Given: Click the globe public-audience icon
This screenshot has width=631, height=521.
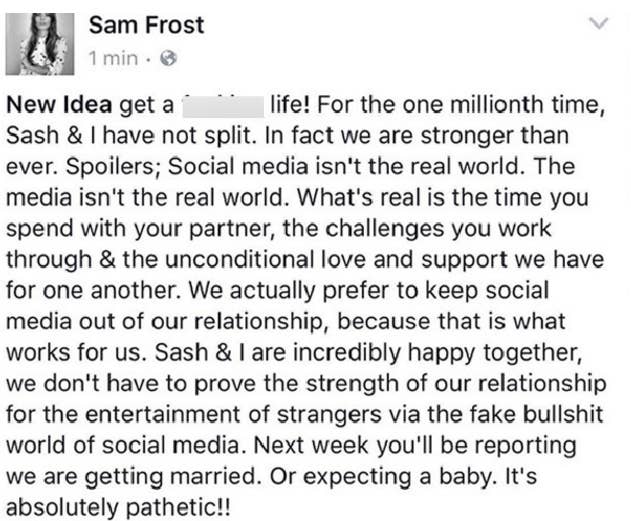Looking at the screenshot, I should coord(169,59).
